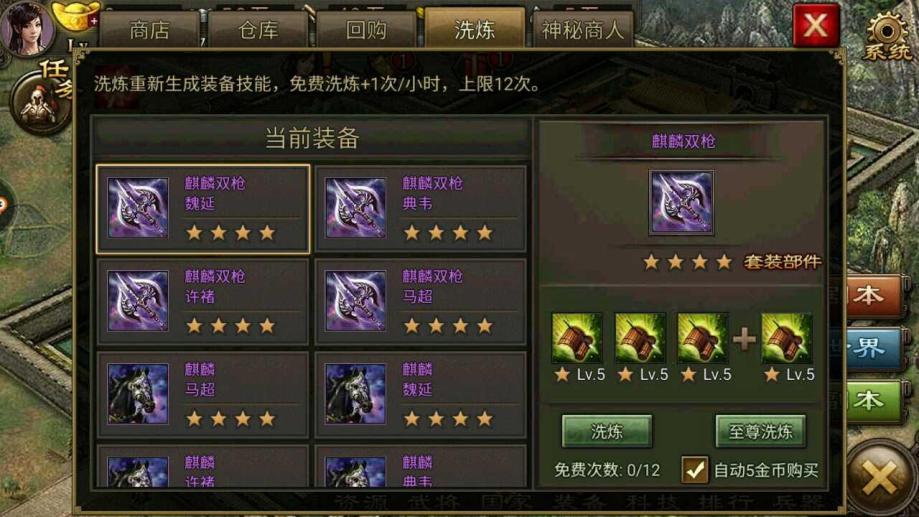
Task: Open the 系统 gear settings icon
Action: click(x=887, y=35)
